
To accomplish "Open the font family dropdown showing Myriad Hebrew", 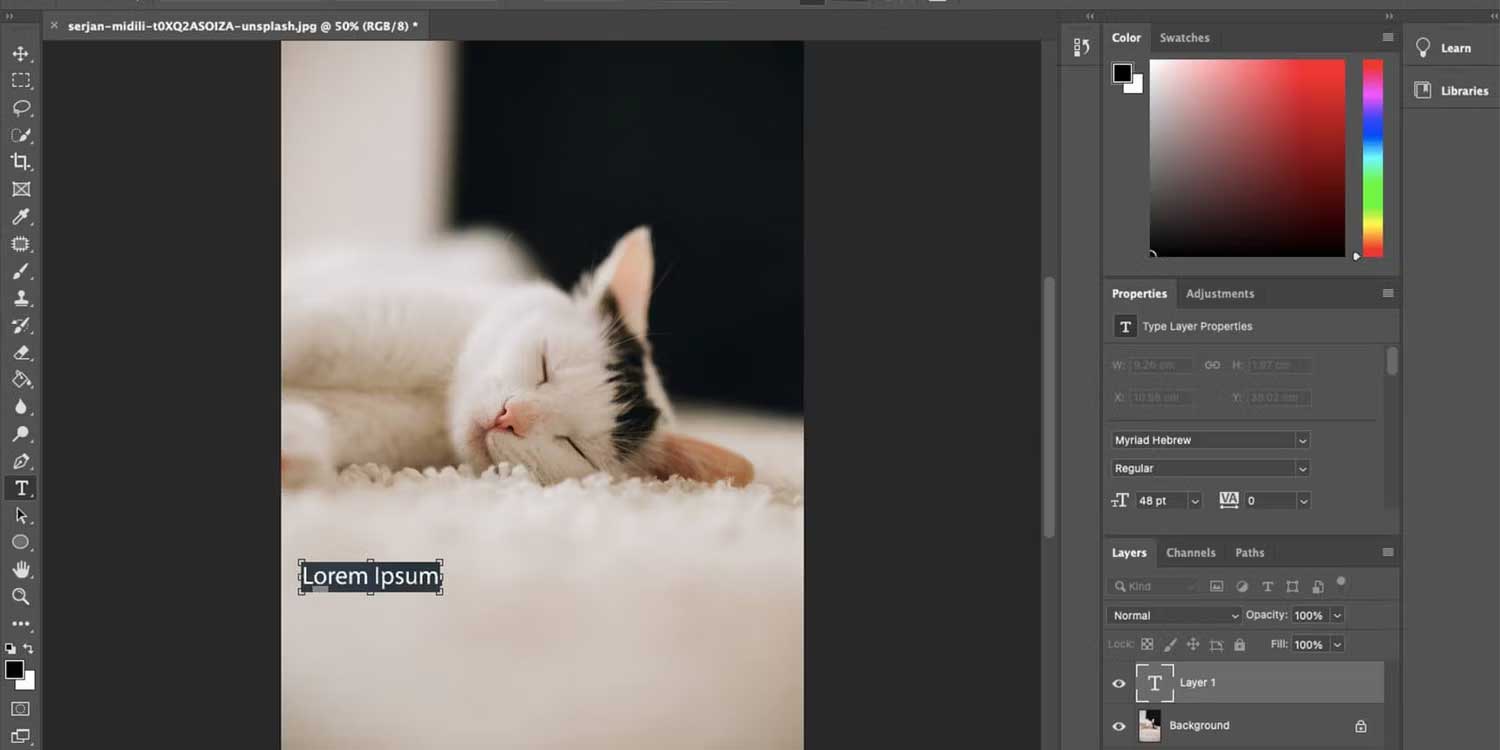I will click(x=1302, y=440).
